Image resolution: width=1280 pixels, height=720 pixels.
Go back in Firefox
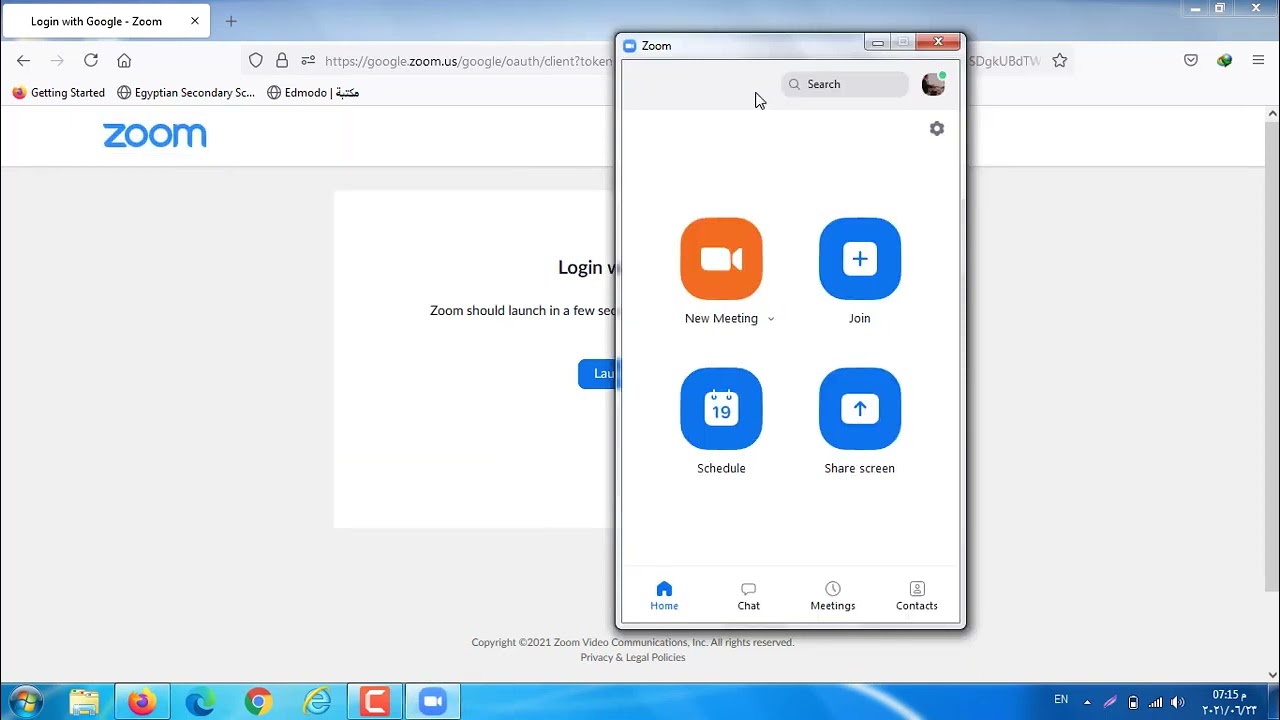point(24,61)
